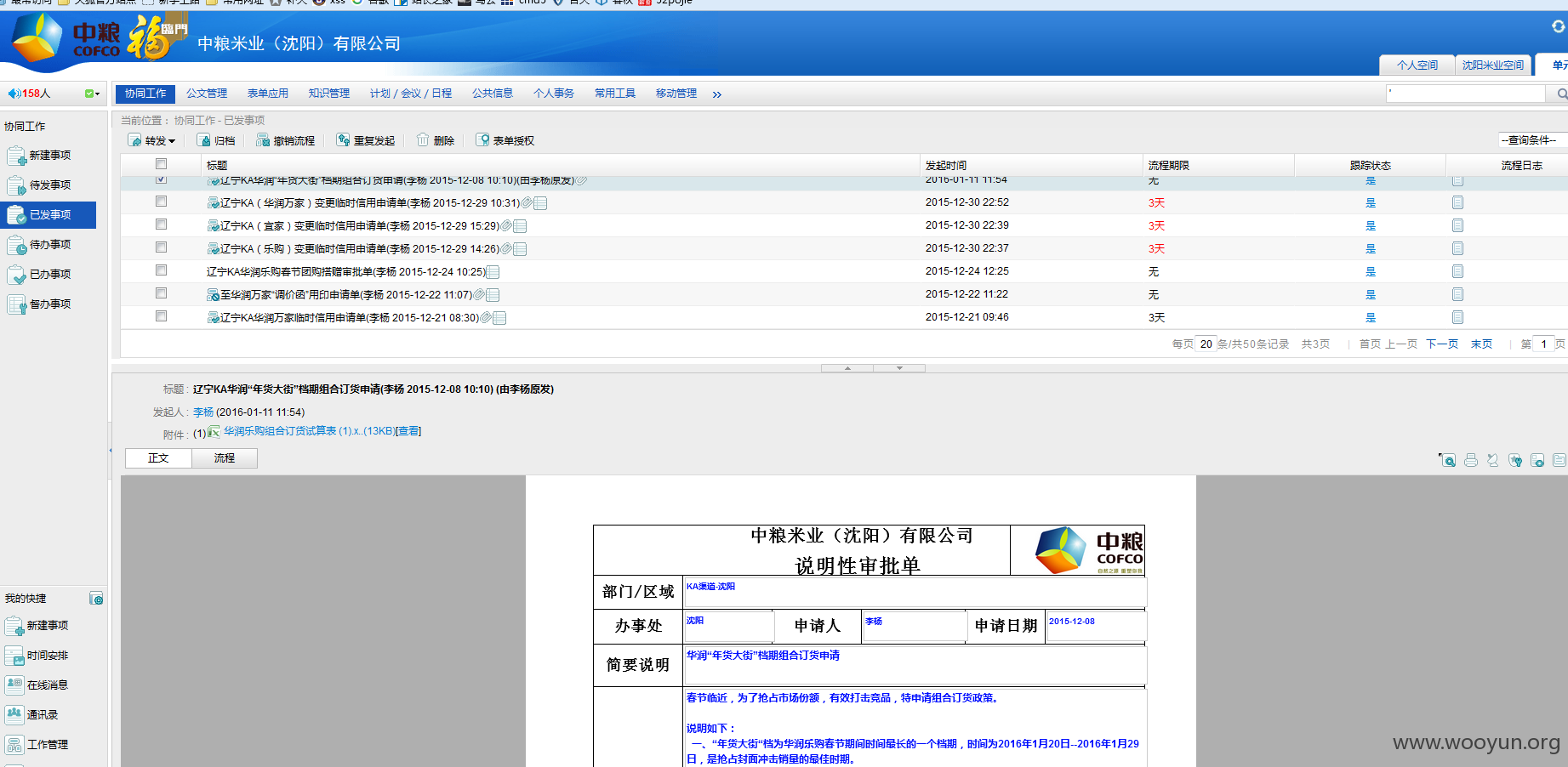Click the 删除 delete toolbar button
The image size is (1568, 767).
(436, 140)
